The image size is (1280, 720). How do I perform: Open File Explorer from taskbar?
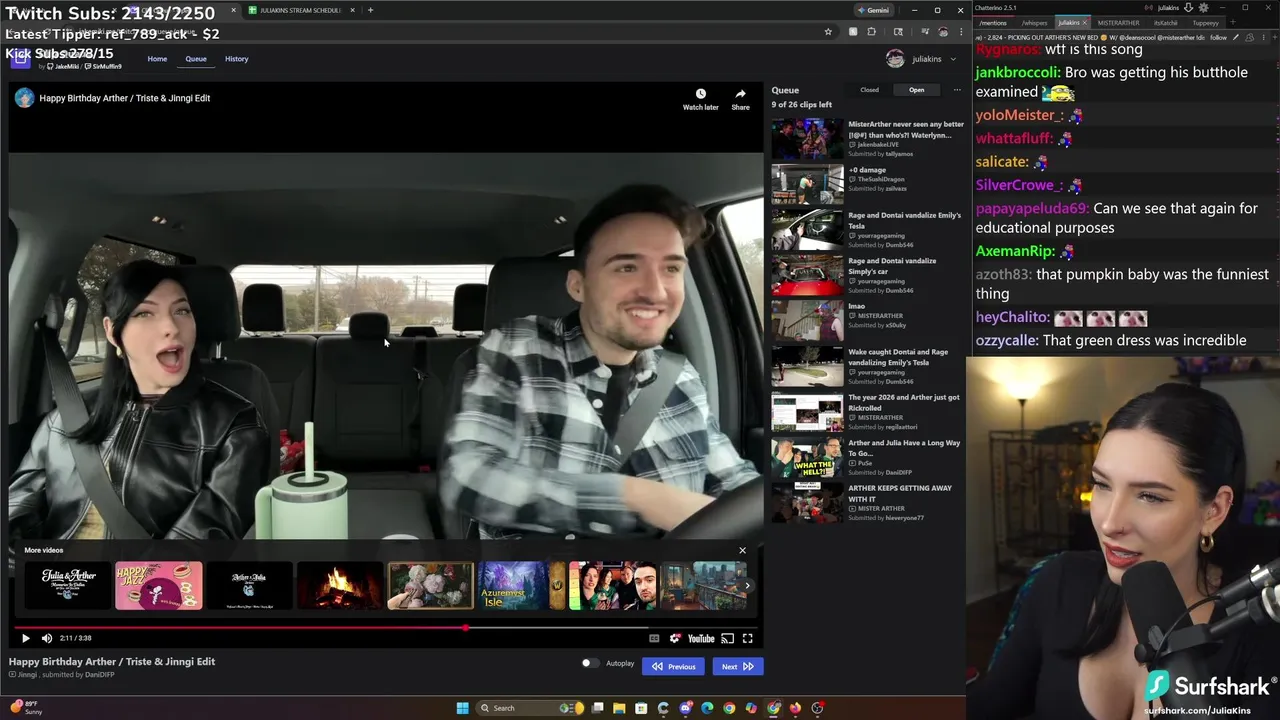click(619, 708)
